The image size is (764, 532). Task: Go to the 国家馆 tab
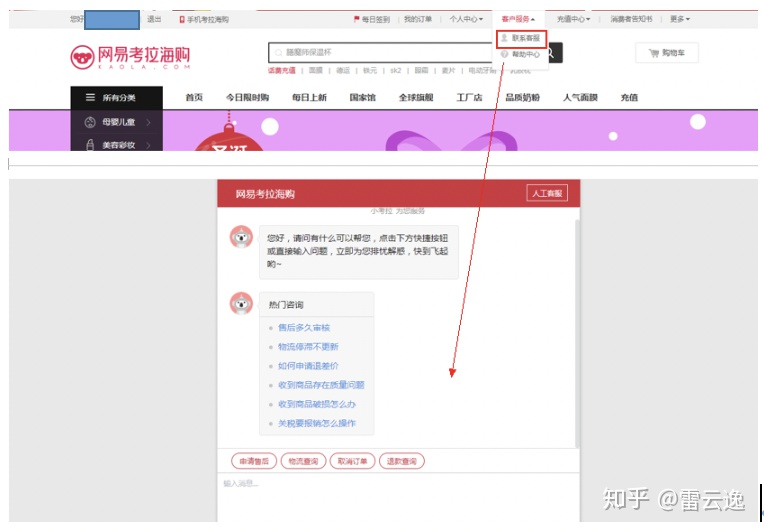pyautogui.click(x=363, y=97)
